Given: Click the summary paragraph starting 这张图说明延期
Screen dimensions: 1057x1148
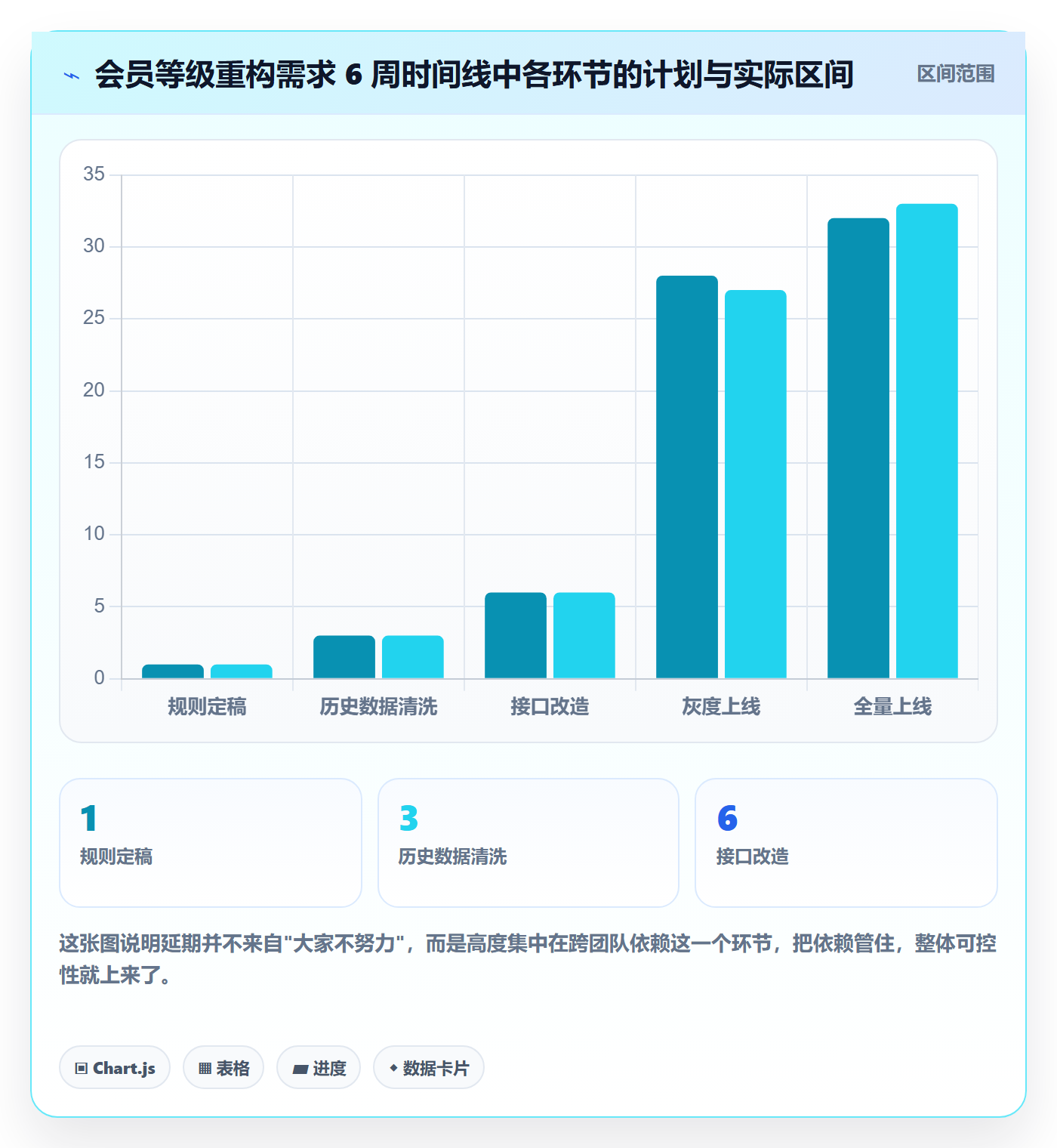Looking at the screenshot, I should pyautogui.click(x=528, y=959).
